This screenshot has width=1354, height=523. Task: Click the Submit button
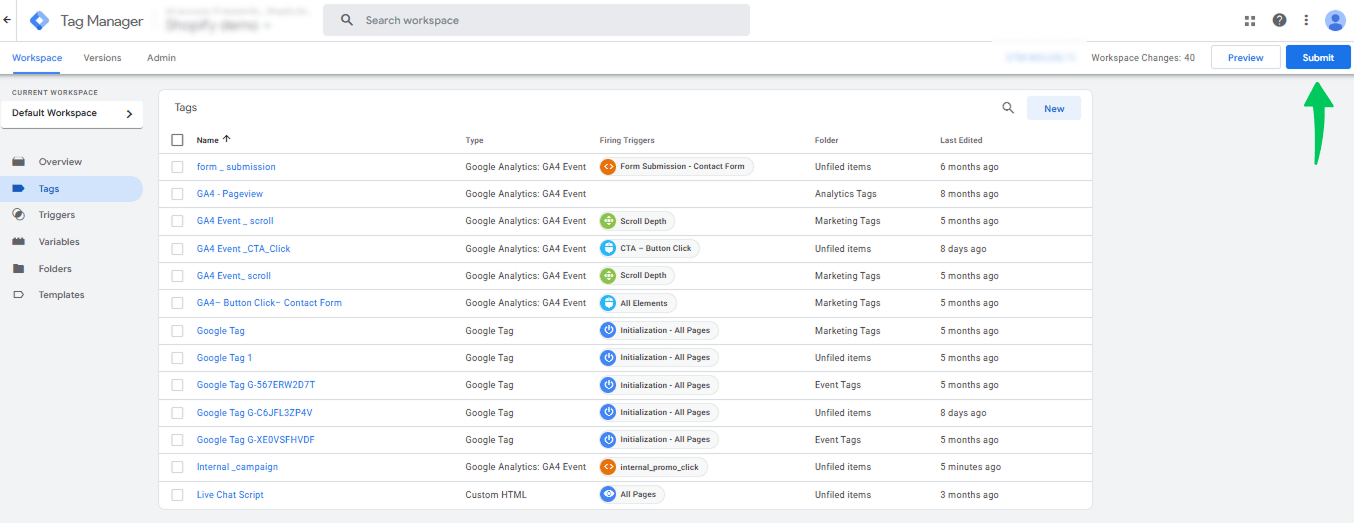coord(1318,58)
